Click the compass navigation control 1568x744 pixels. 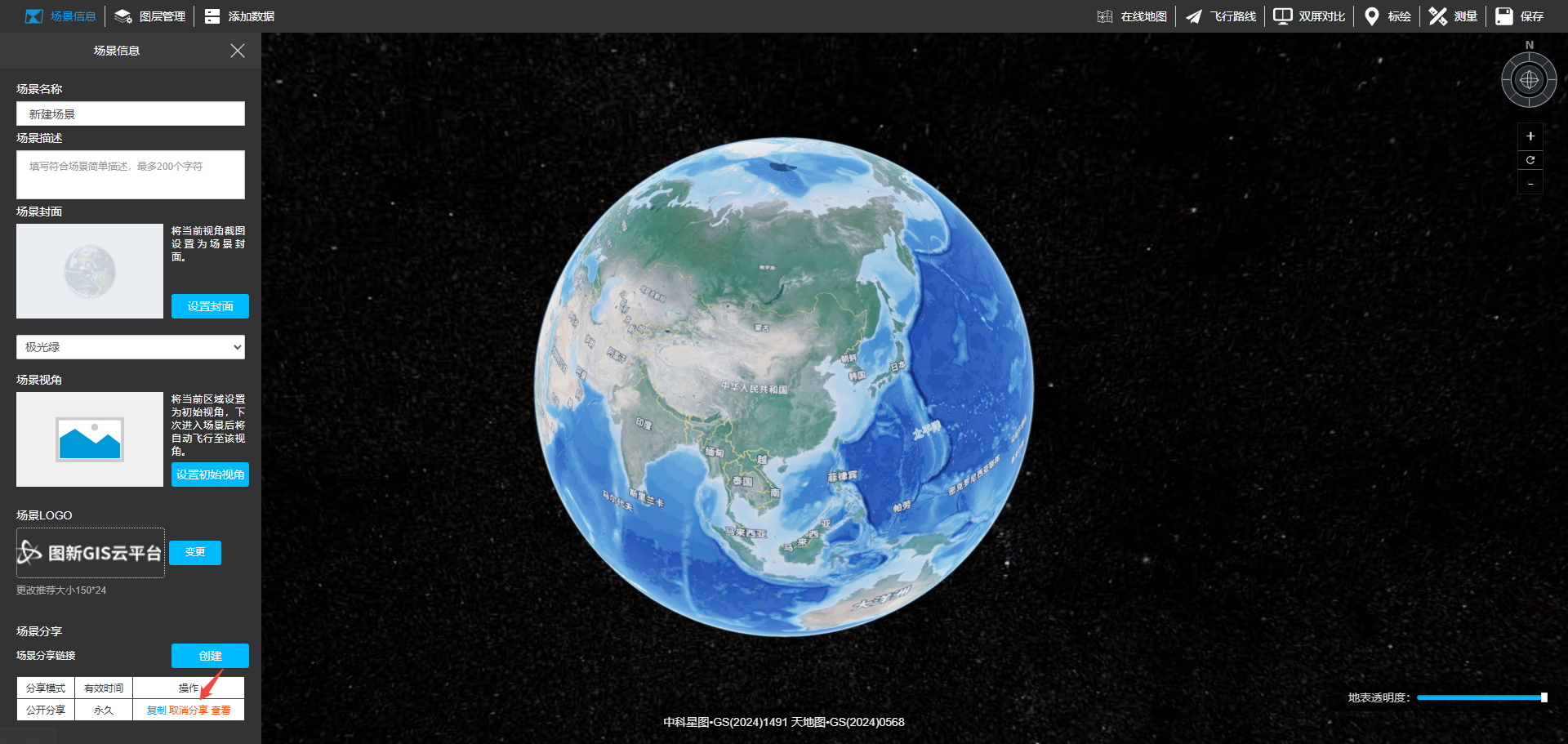click(1529, 80)
